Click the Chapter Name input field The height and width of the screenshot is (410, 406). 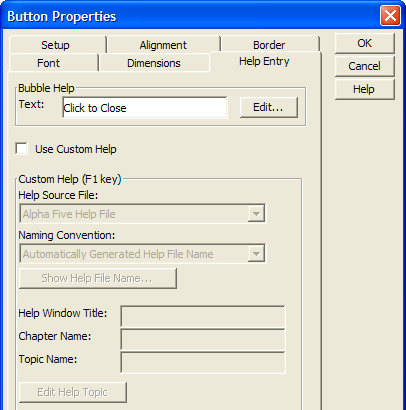pyautogui.click(x=203, y=339)
